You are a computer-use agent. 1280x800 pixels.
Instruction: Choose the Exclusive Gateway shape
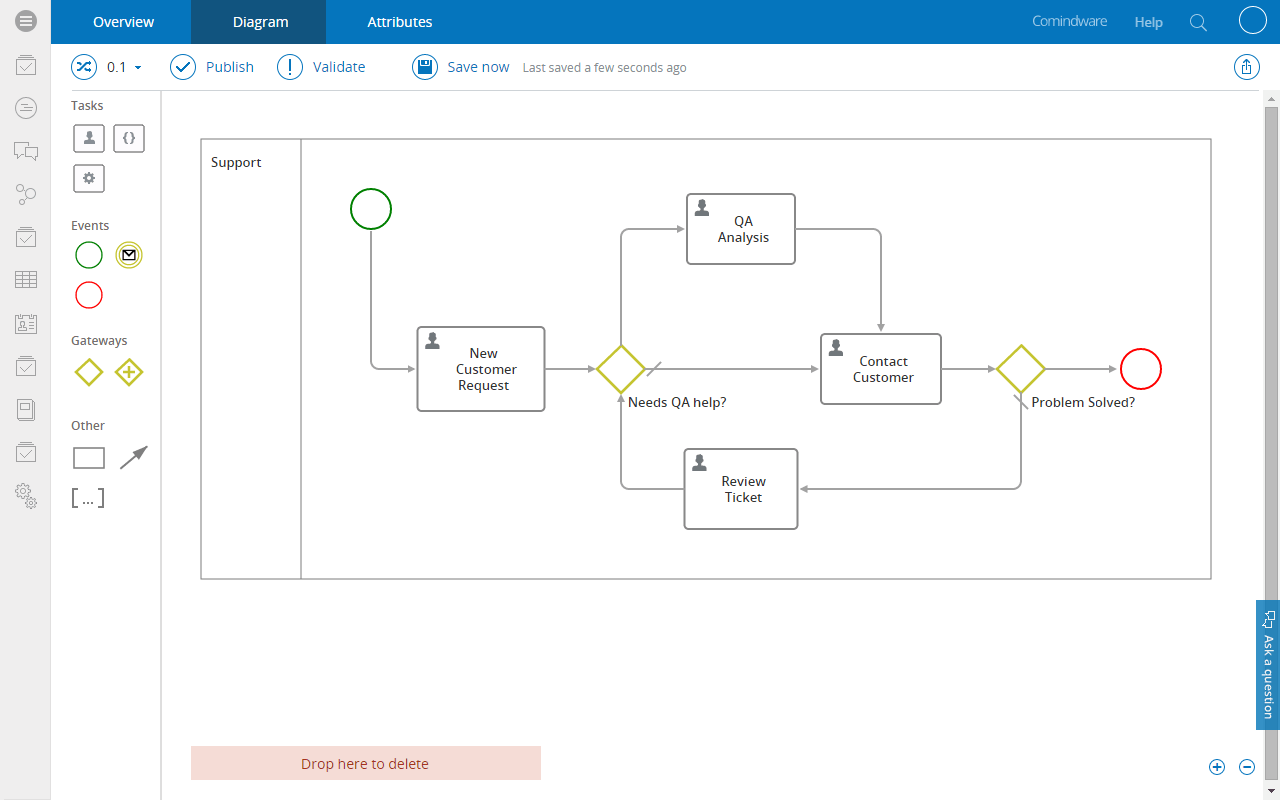88,372
